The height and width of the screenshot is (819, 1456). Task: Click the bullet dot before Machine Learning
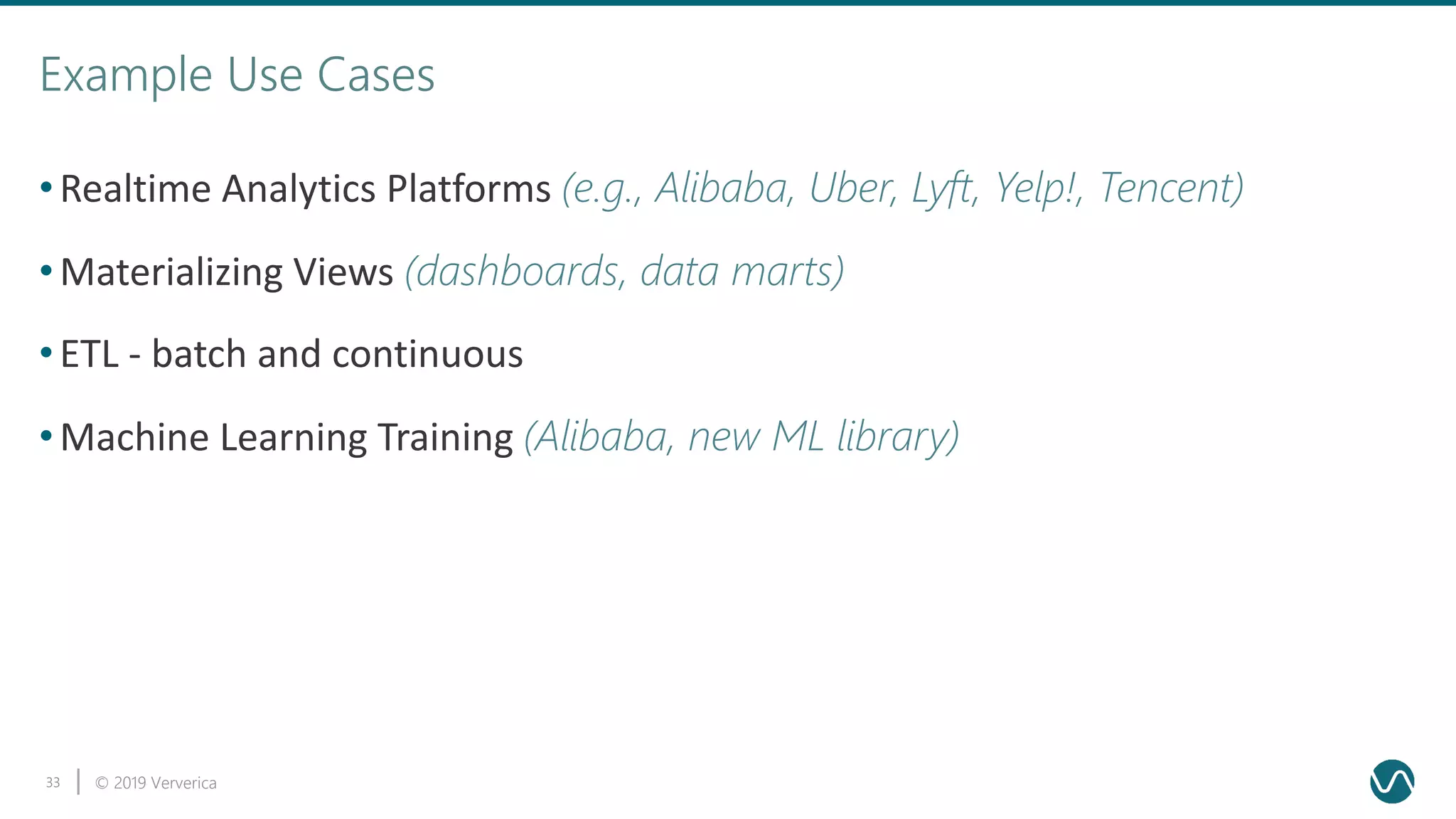point(46,435)
